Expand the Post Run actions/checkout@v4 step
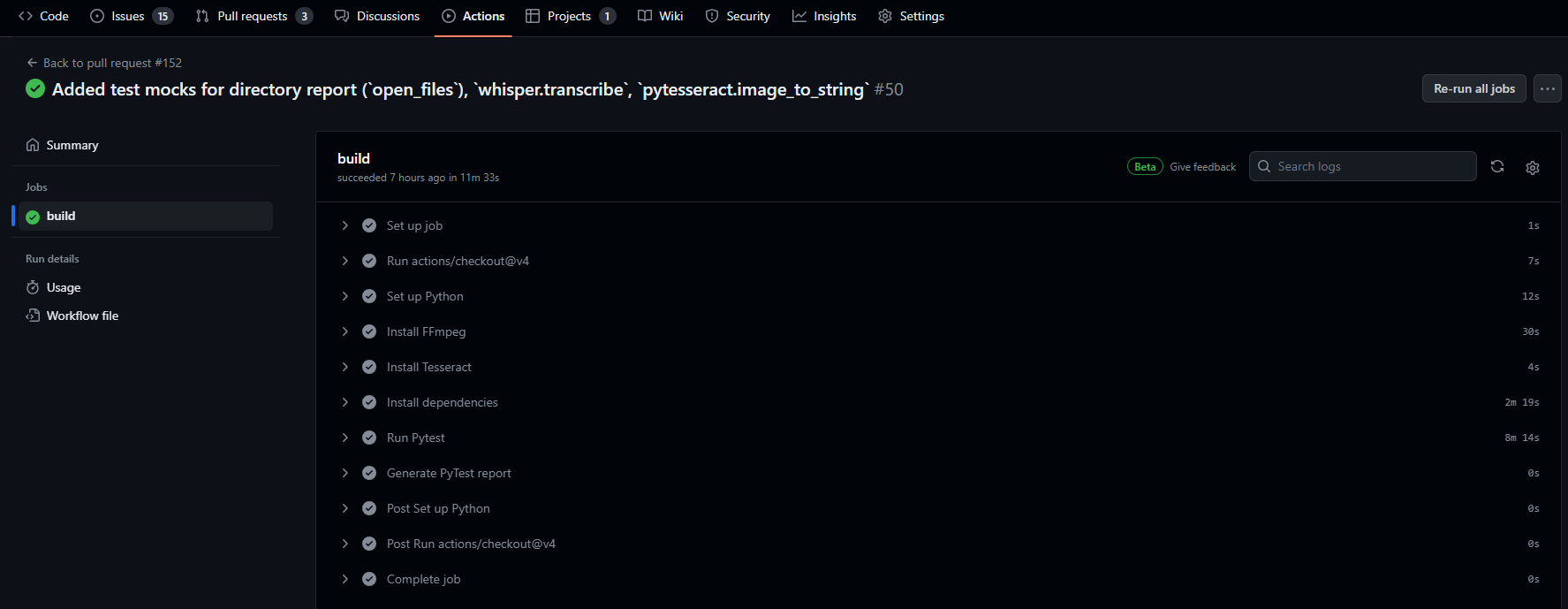 tap(940, 544)
